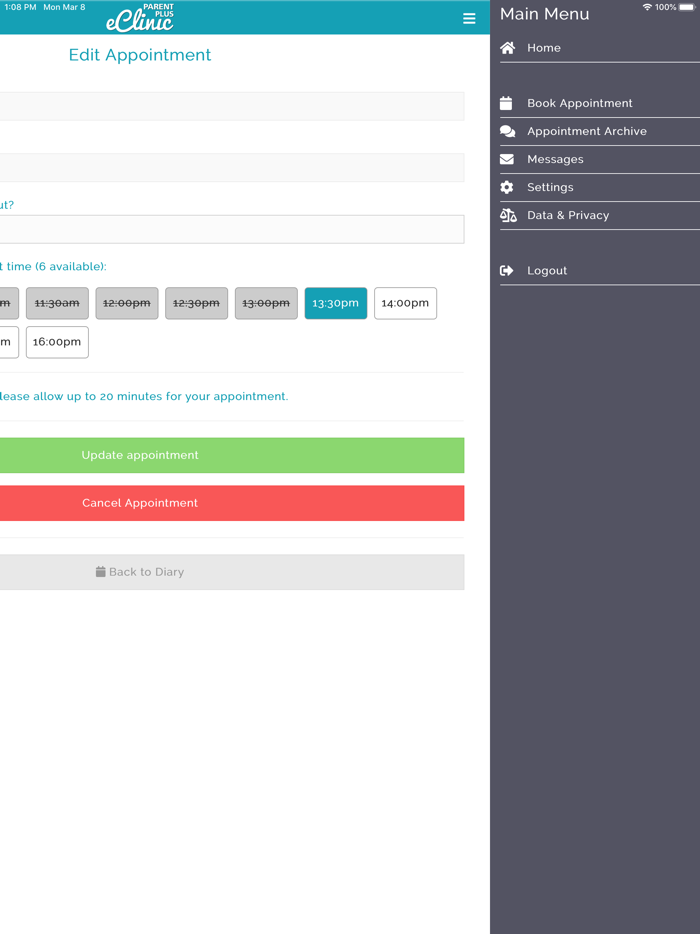The image size is (700, 934).
Task: Click the first input field under Edit Appointment
Action: tap(232, 106)
